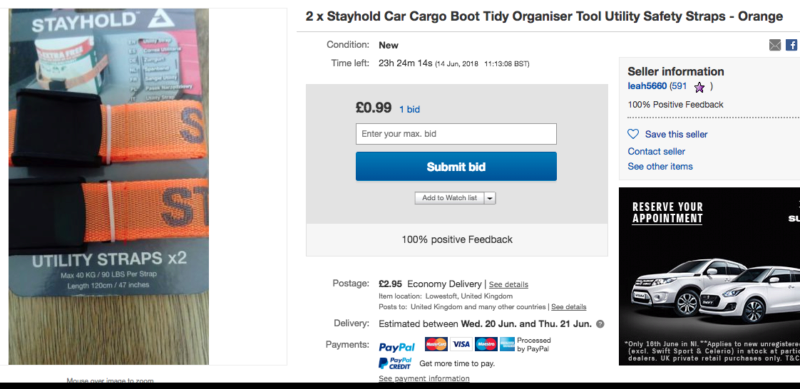Image resolution: width=800 pixels, height=389 pixels.
Task: Click the purple feedback star icon
Action: [699, 87]
